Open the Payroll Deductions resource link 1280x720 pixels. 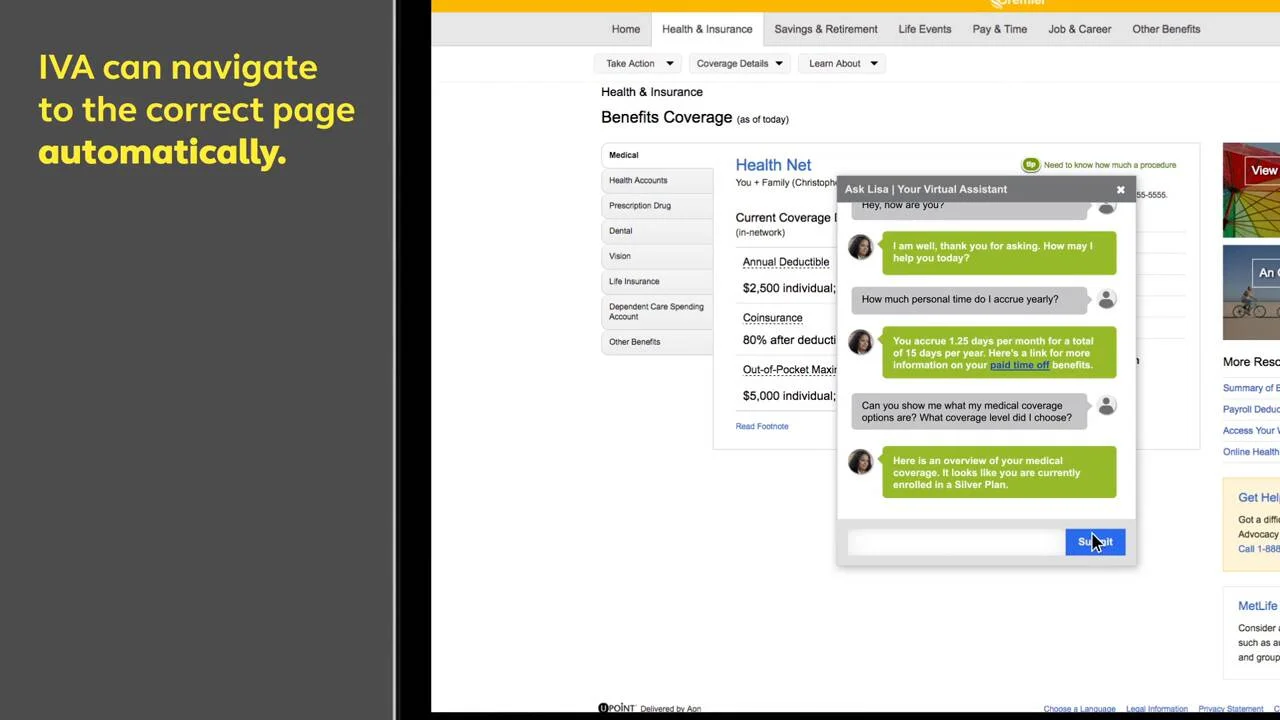tap(1251, 409)
